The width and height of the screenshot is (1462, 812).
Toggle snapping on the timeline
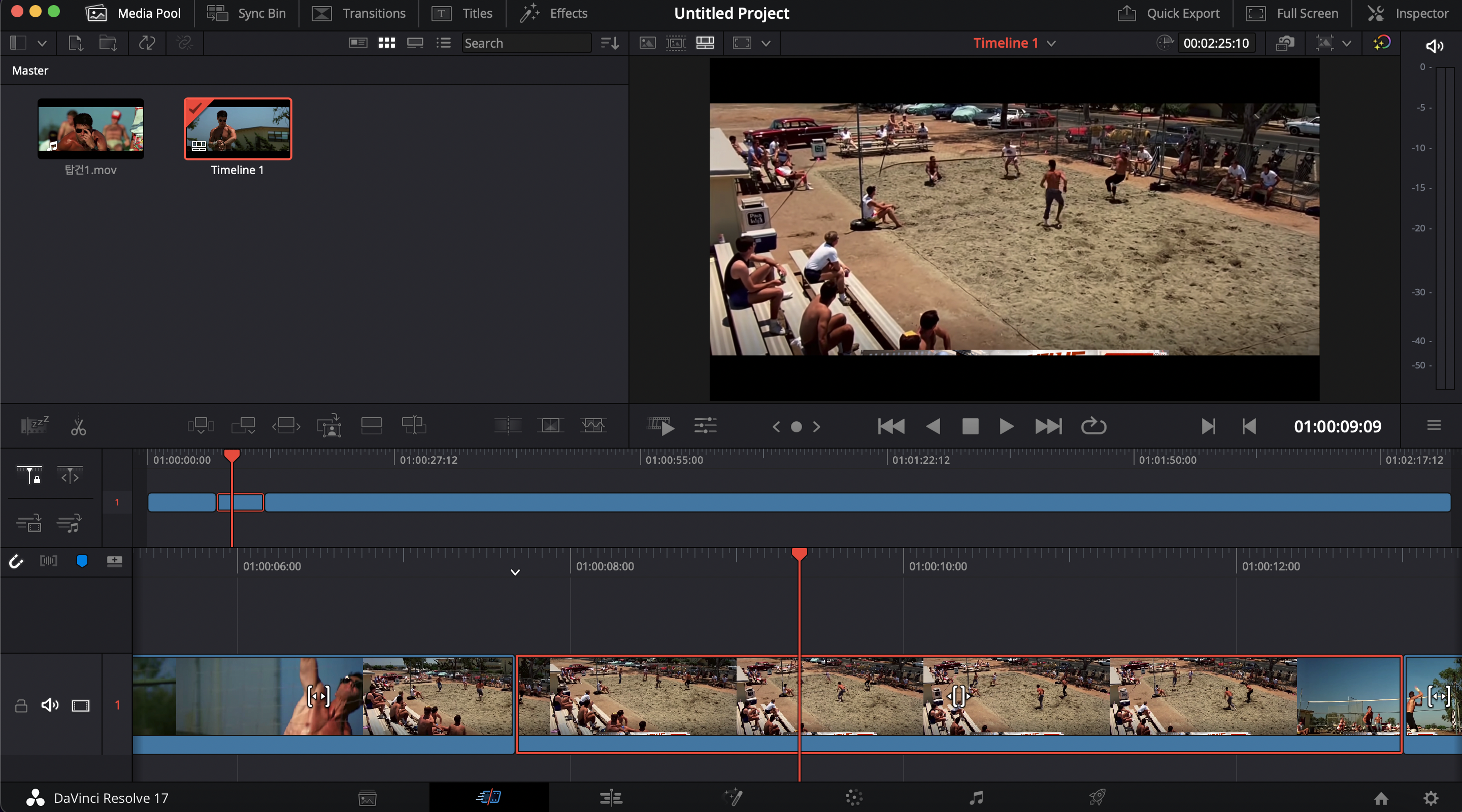(16, 562)
